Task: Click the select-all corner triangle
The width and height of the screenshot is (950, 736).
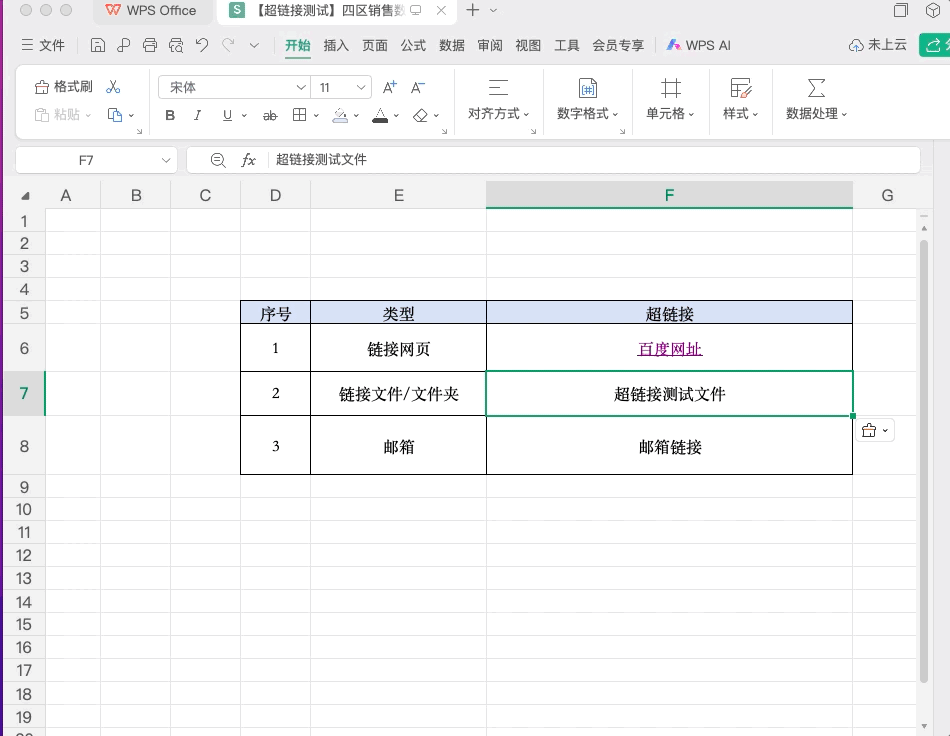Action: pos(25,196)
